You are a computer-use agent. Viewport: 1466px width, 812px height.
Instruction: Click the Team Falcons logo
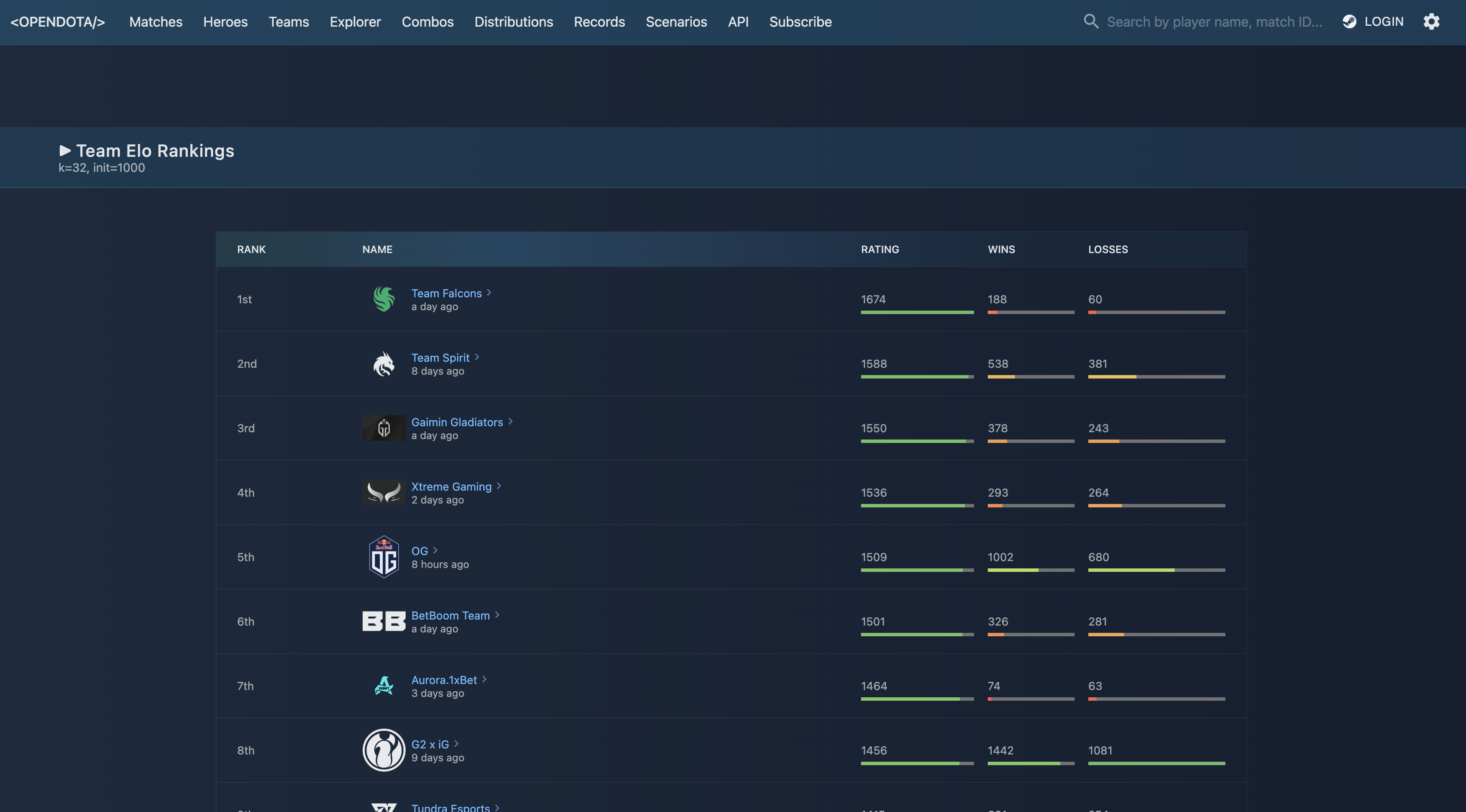click(x=384, y=299)
